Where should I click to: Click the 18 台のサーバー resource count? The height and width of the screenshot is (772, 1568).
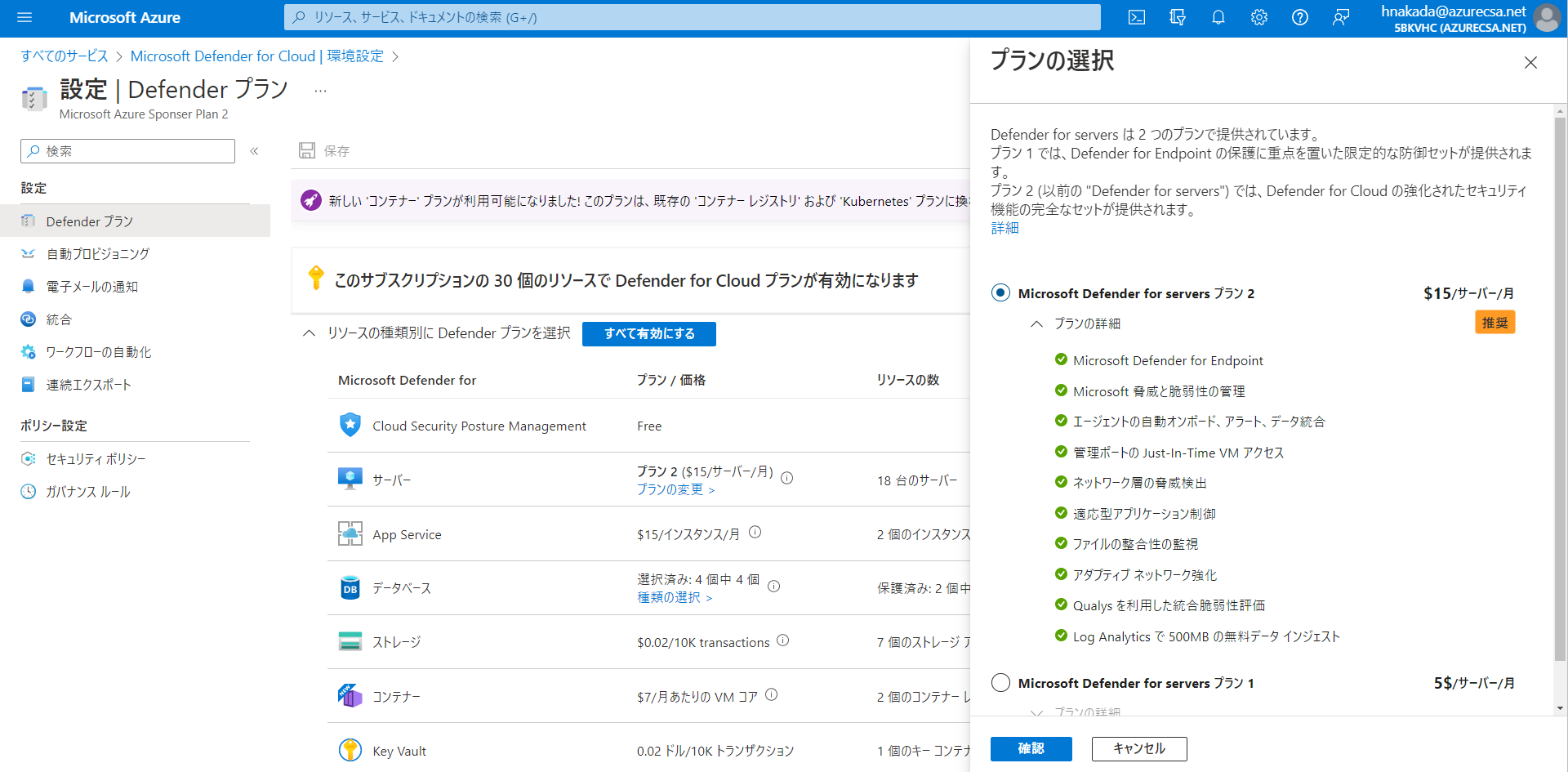[917, 480]
